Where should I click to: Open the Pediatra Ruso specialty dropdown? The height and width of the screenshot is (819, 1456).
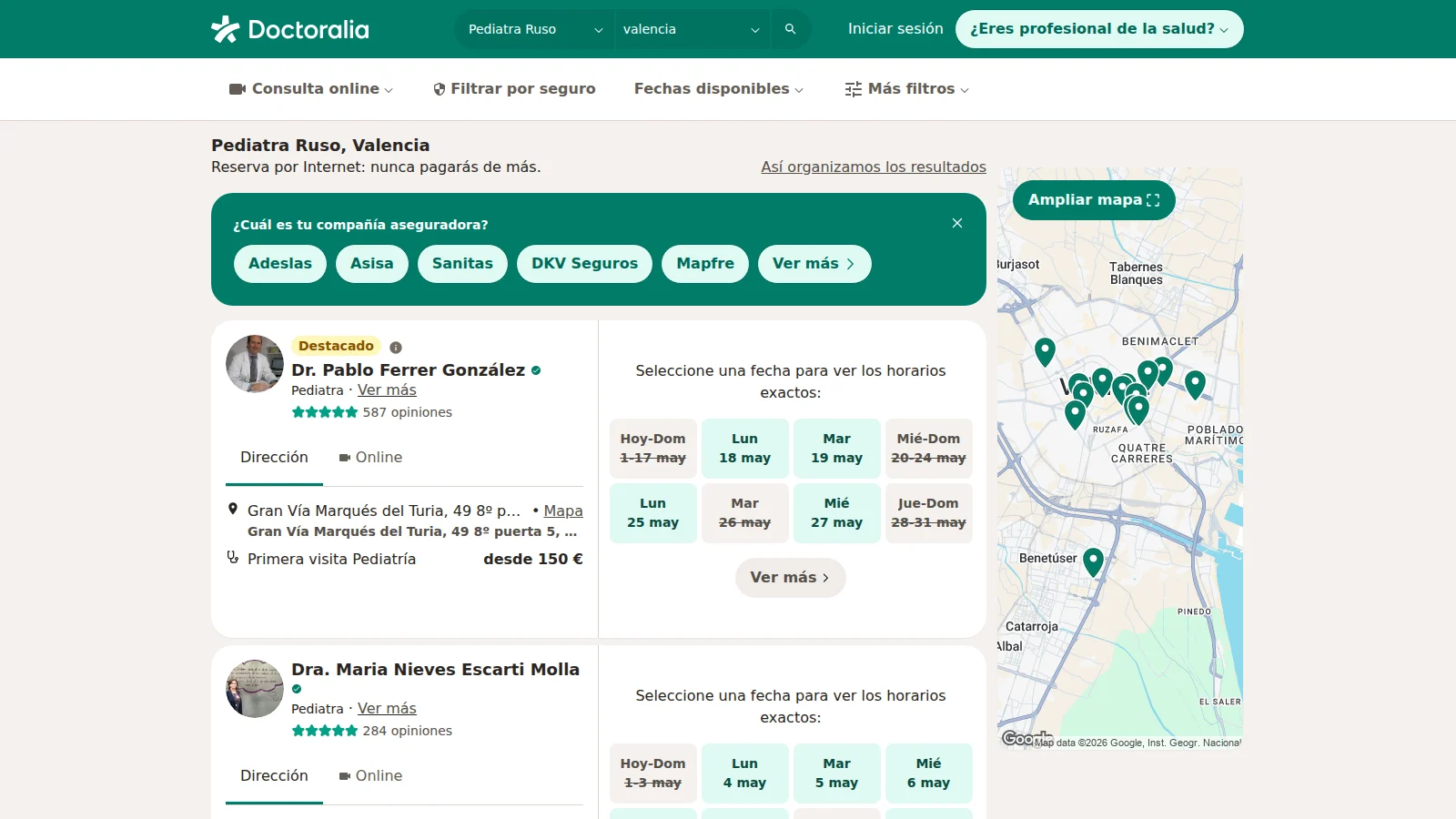(535, 29)
